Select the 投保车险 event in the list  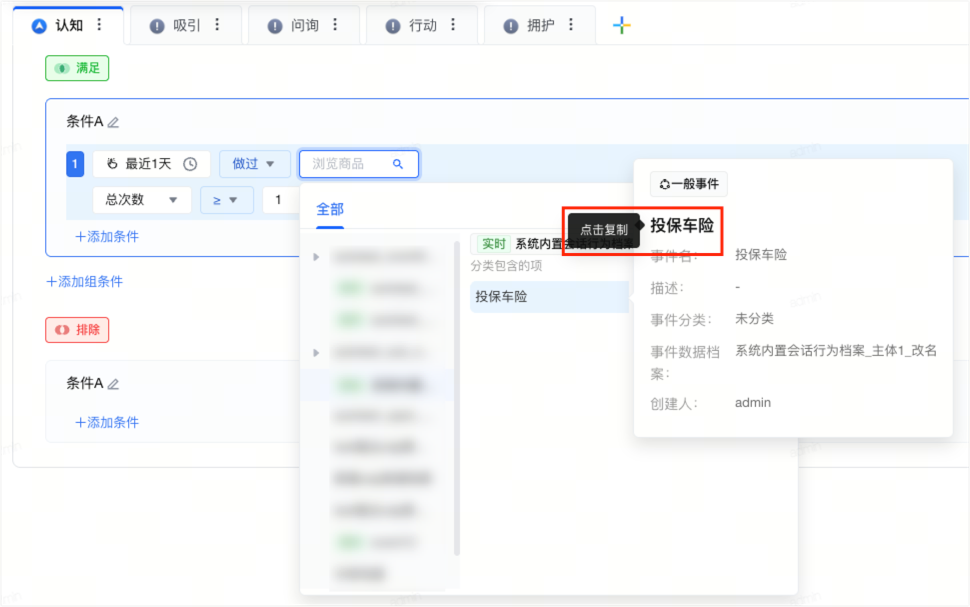click(x=501, y=297)
